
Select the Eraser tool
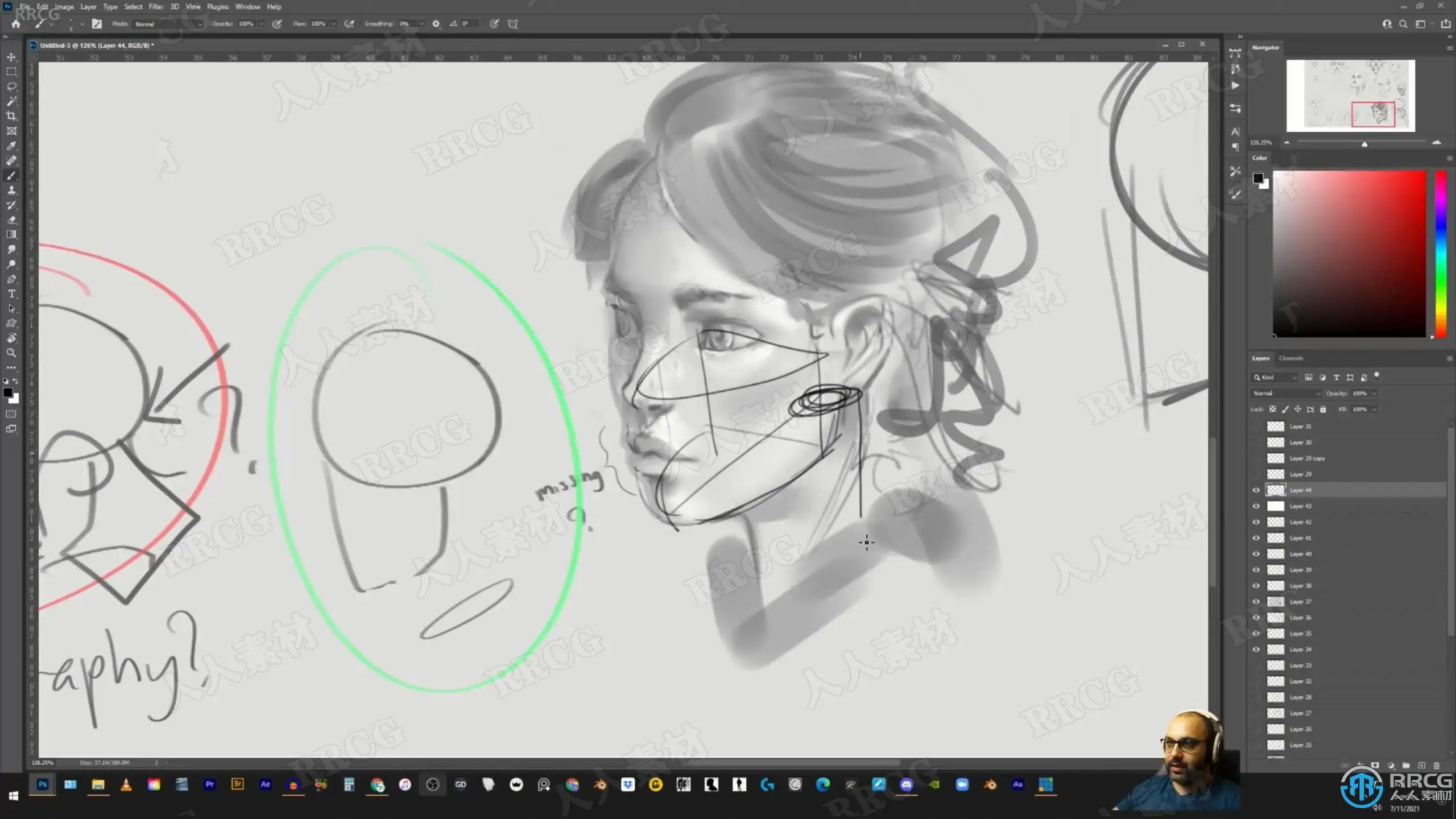[x=11, y=220]
